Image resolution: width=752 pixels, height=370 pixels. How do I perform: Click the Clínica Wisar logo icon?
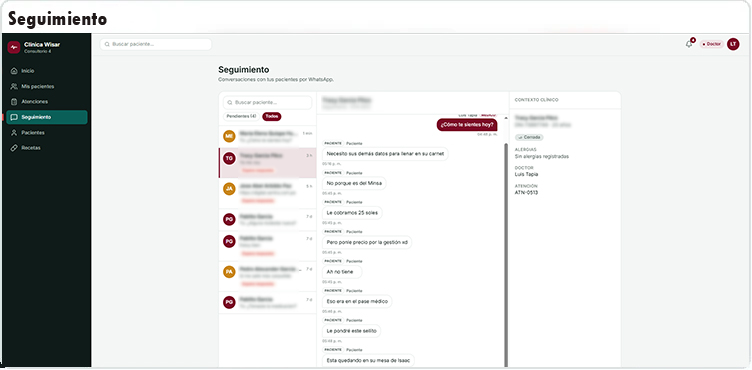[x=13, y=47]
